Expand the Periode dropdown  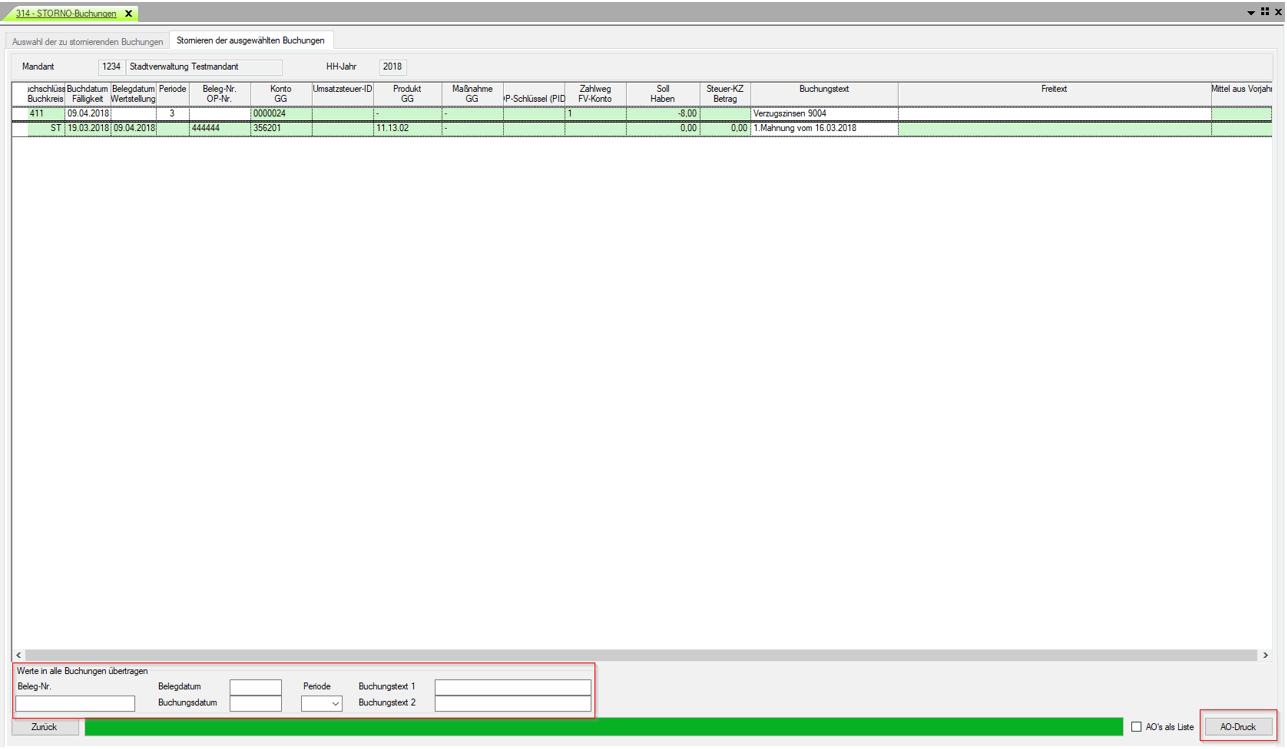(x=335, y=704)
